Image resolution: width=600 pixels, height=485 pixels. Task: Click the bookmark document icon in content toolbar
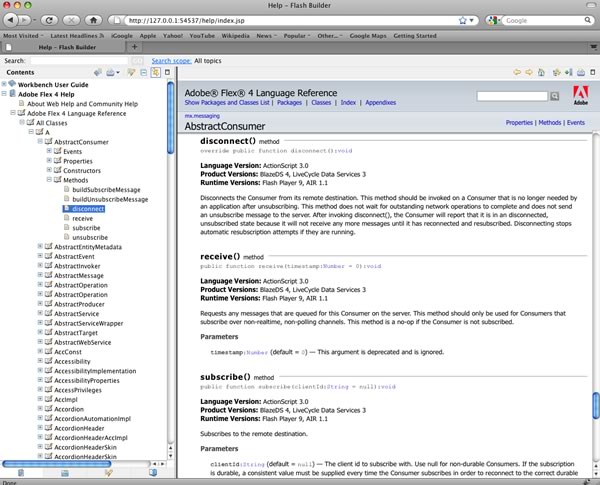556,72
